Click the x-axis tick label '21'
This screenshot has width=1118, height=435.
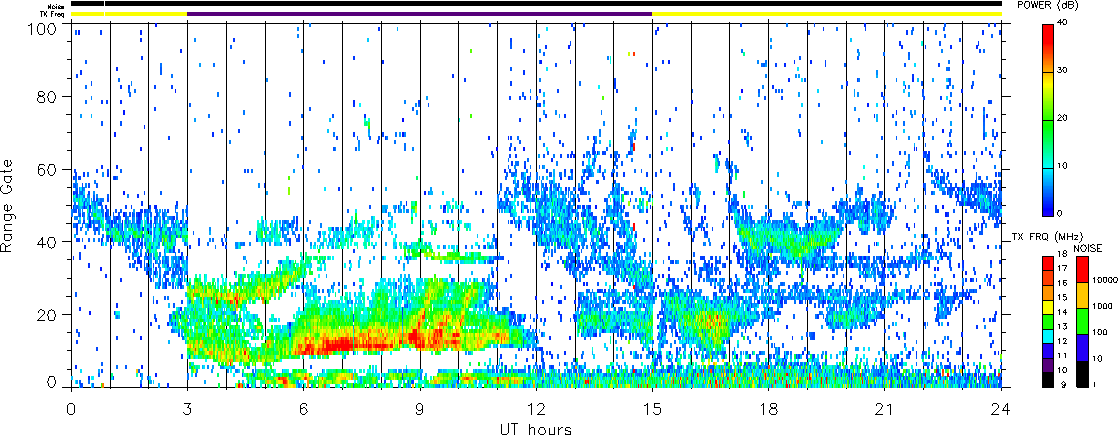(885, 409)
